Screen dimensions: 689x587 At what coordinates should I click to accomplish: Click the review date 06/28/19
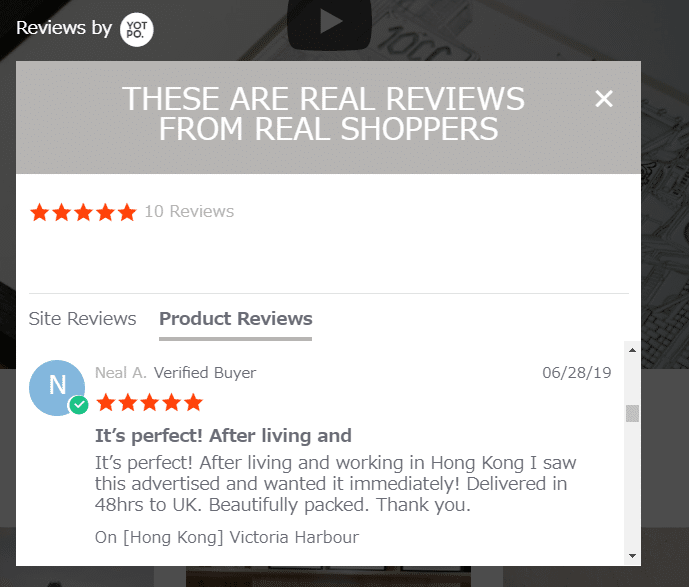tap(577, 373)
